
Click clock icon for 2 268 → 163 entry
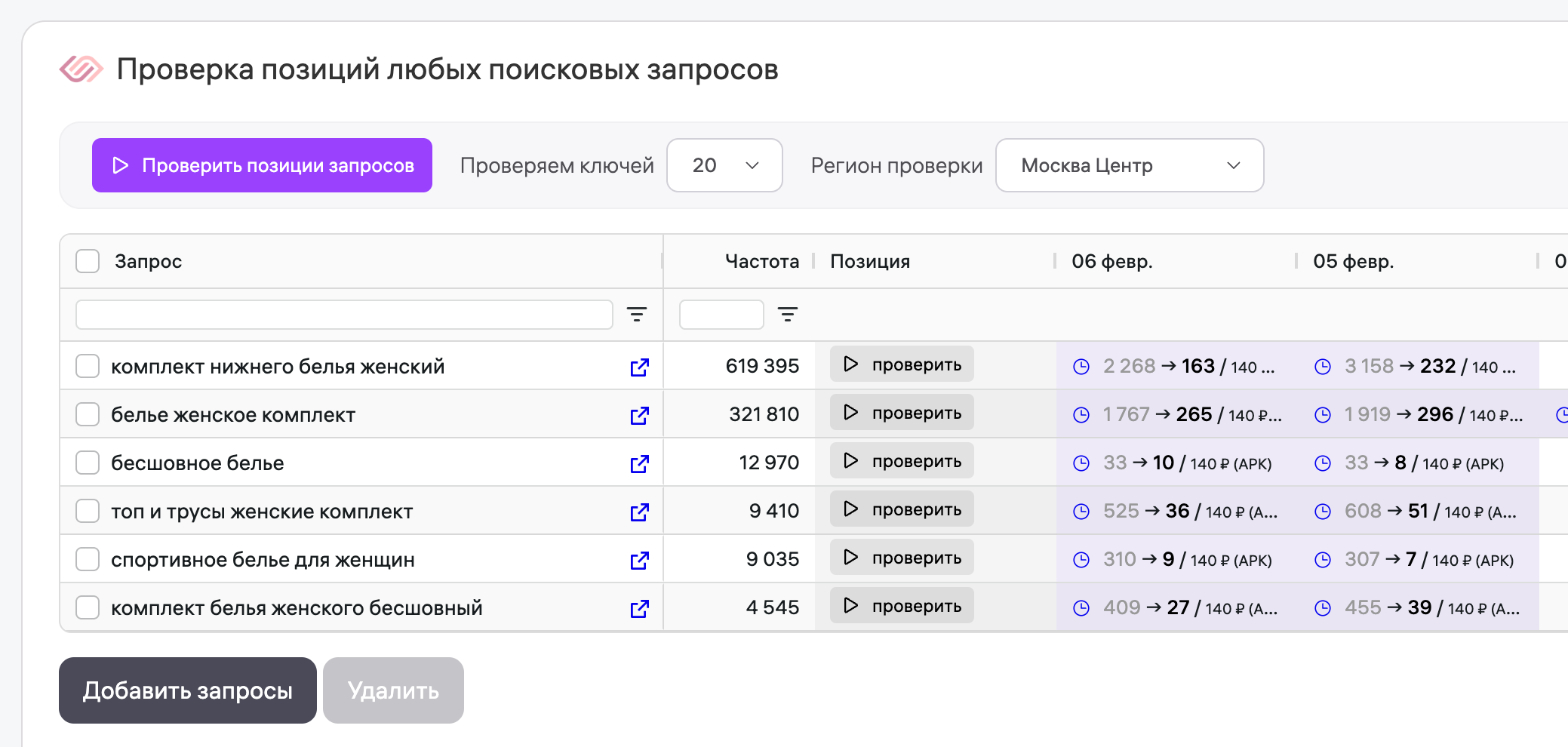[x=1081, y=367]
